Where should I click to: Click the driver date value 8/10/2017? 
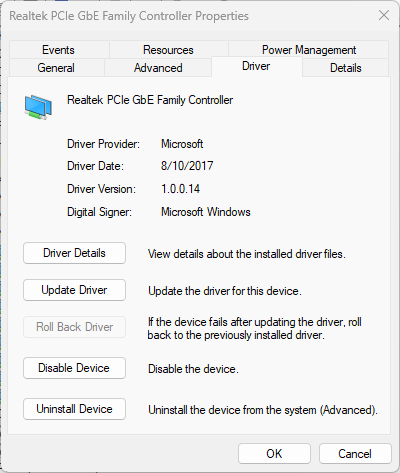point(187,166)
